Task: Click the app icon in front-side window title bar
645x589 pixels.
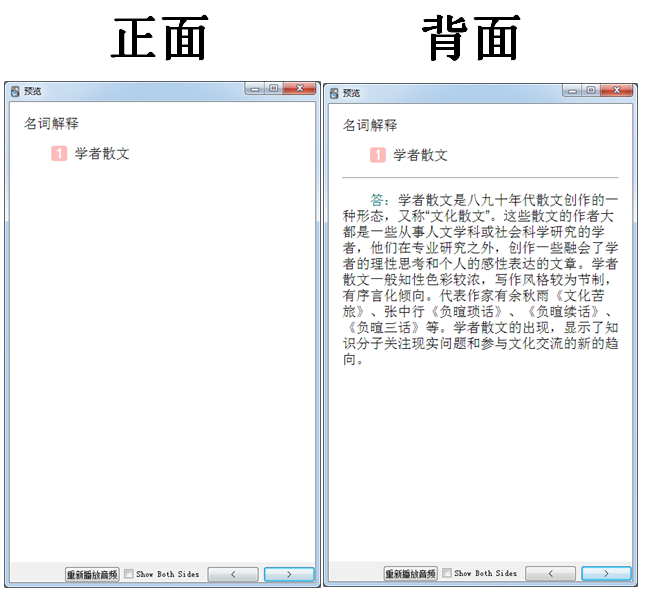Action: 15,91
